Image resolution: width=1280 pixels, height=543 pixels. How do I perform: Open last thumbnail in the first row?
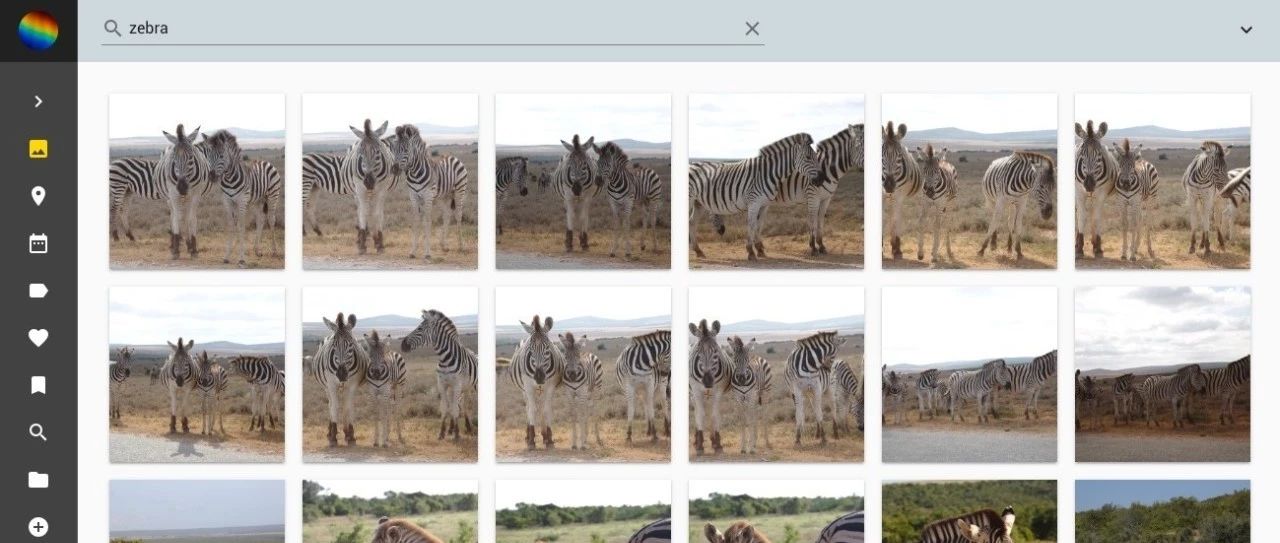pyautogui.click(x=1162, y=181)
